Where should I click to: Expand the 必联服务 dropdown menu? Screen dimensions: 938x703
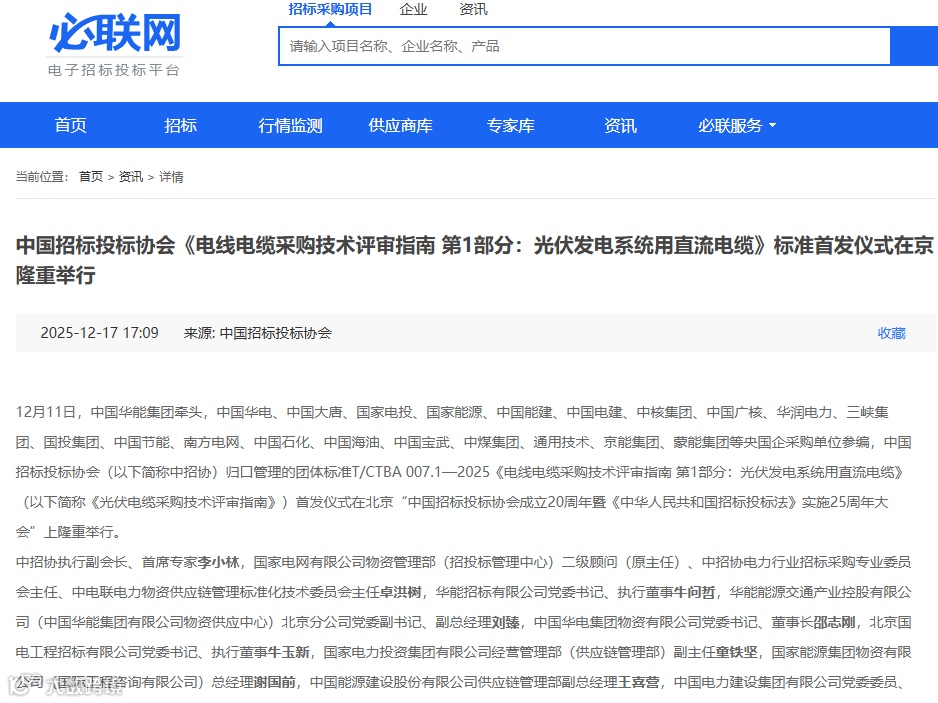click(x=736, y=125)
